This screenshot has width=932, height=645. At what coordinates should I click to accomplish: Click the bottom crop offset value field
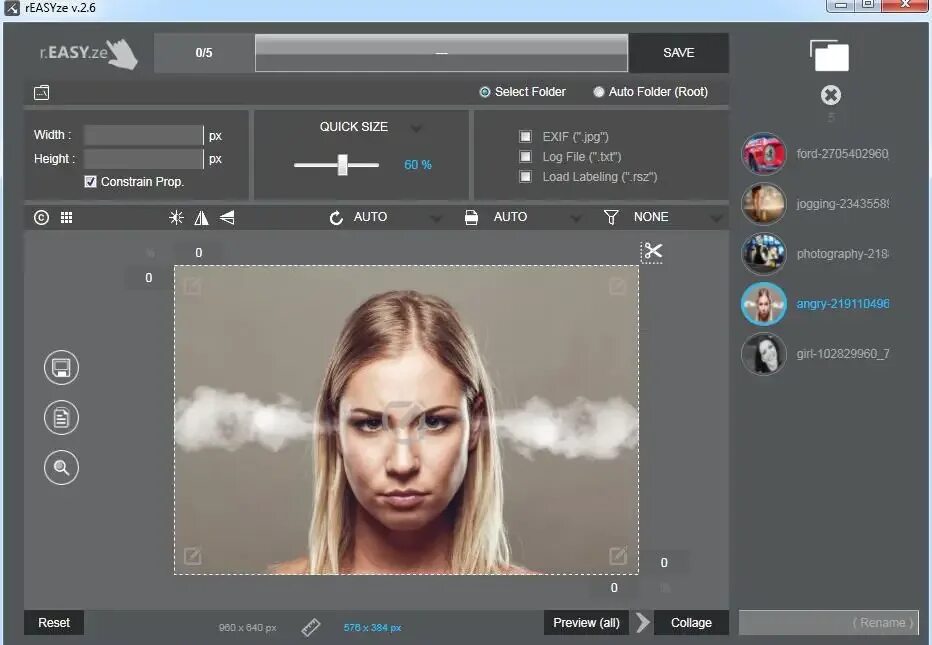tap(614, 587)
